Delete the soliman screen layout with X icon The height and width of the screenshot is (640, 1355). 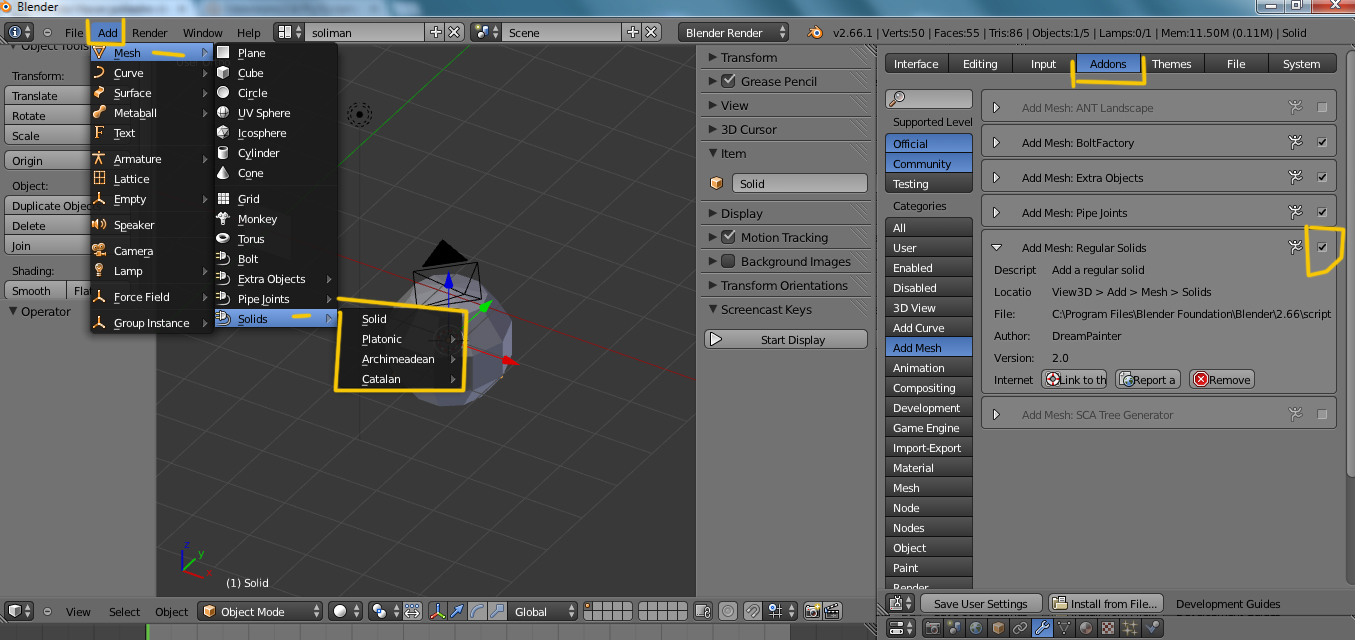(454, 33)
